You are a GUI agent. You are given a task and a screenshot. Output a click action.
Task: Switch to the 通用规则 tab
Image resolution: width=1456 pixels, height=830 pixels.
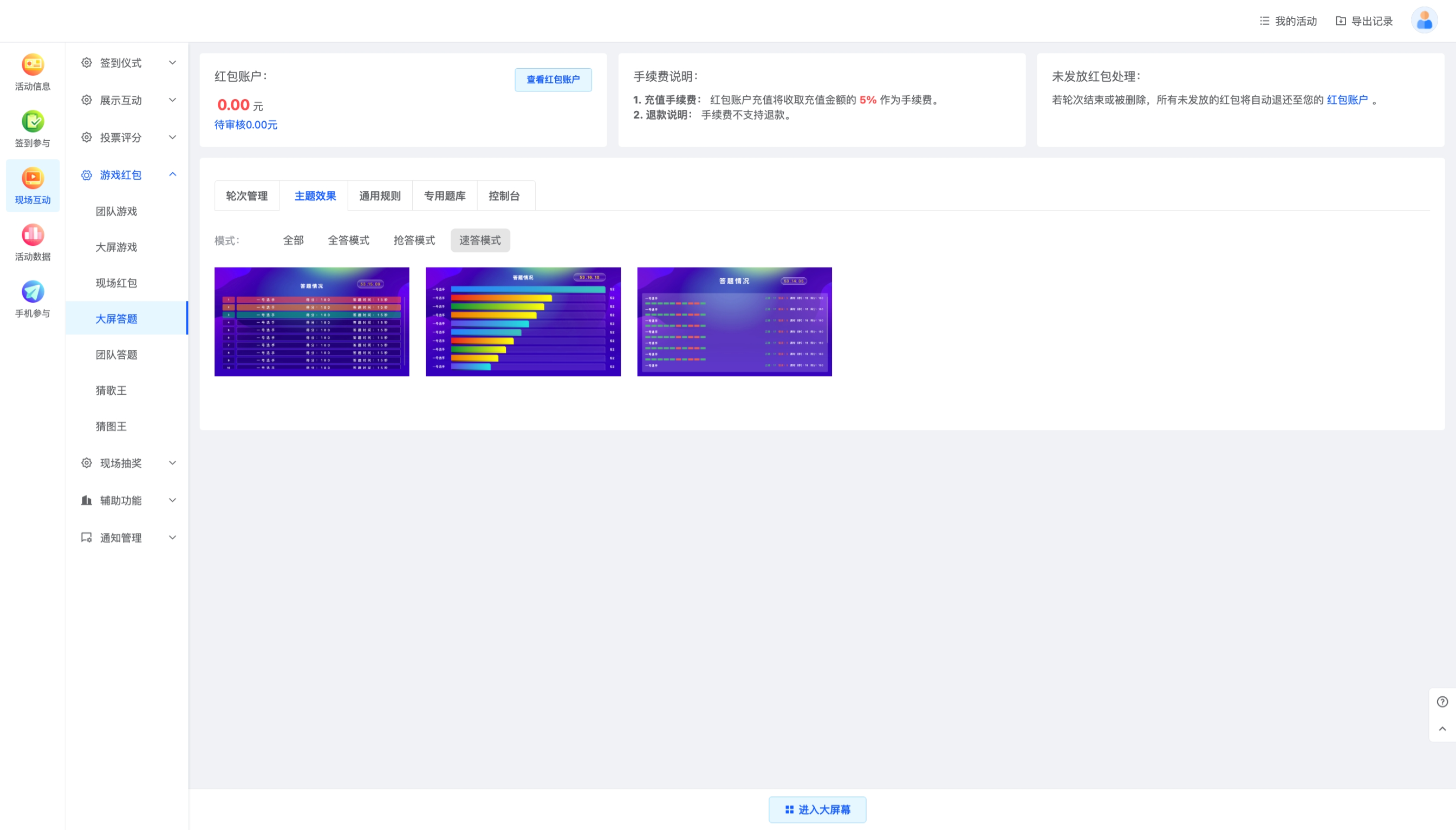[380, 195]
